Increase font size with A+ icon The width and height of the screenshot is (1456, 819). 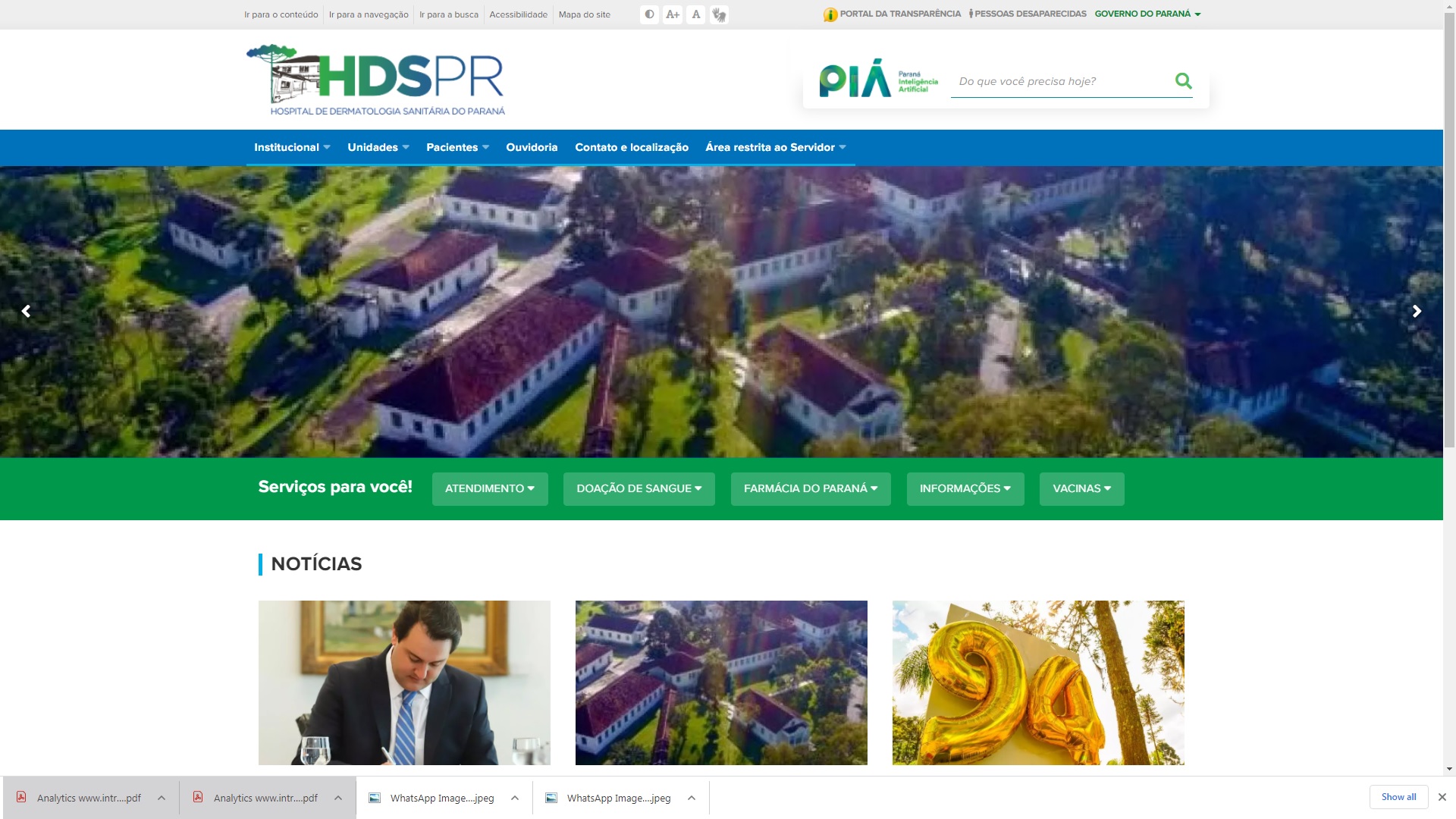click(x=673, y=14)
